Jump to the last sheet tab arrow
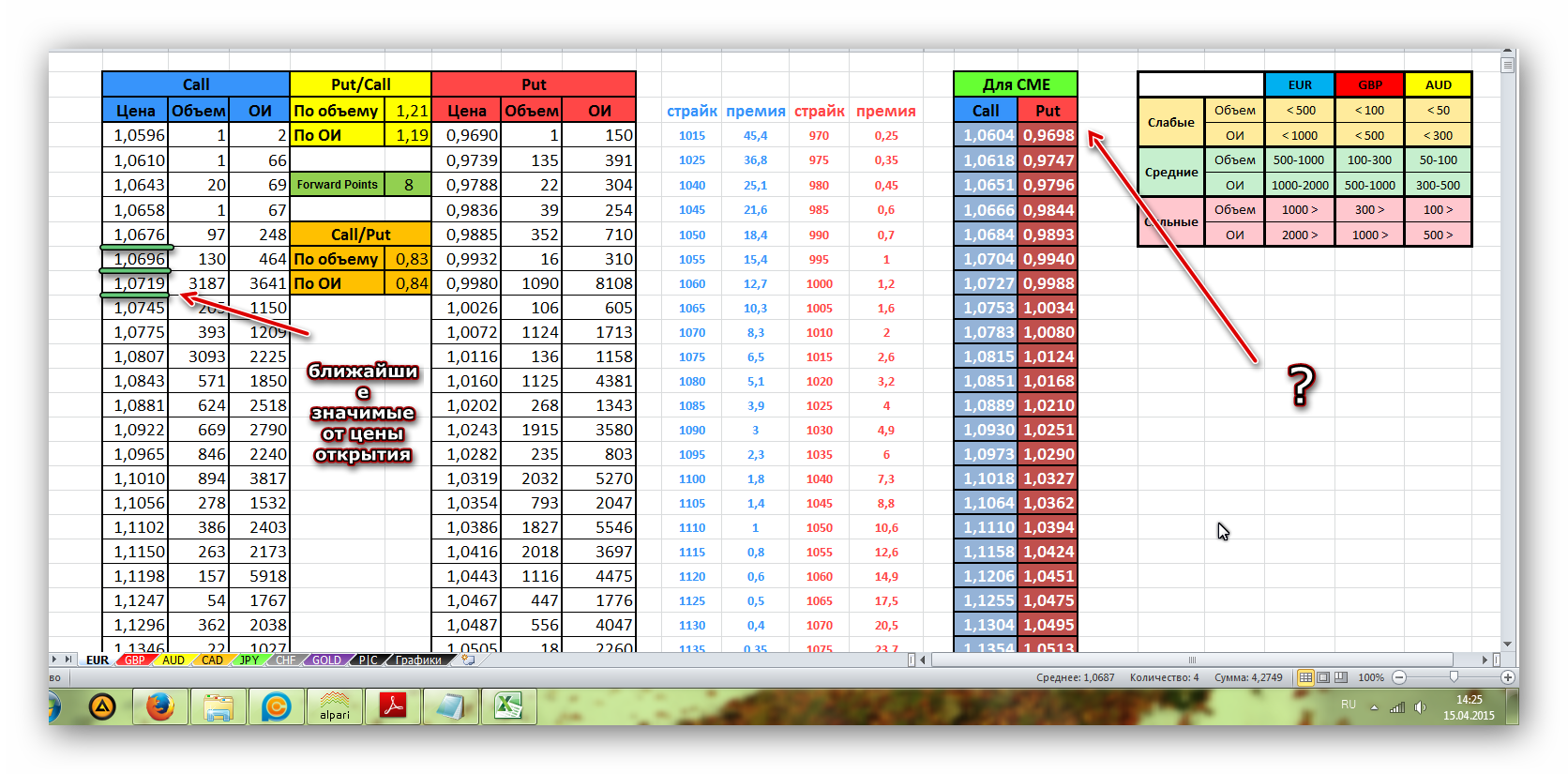This screenshot has height=774, width=1568. (x=68, y=660)
